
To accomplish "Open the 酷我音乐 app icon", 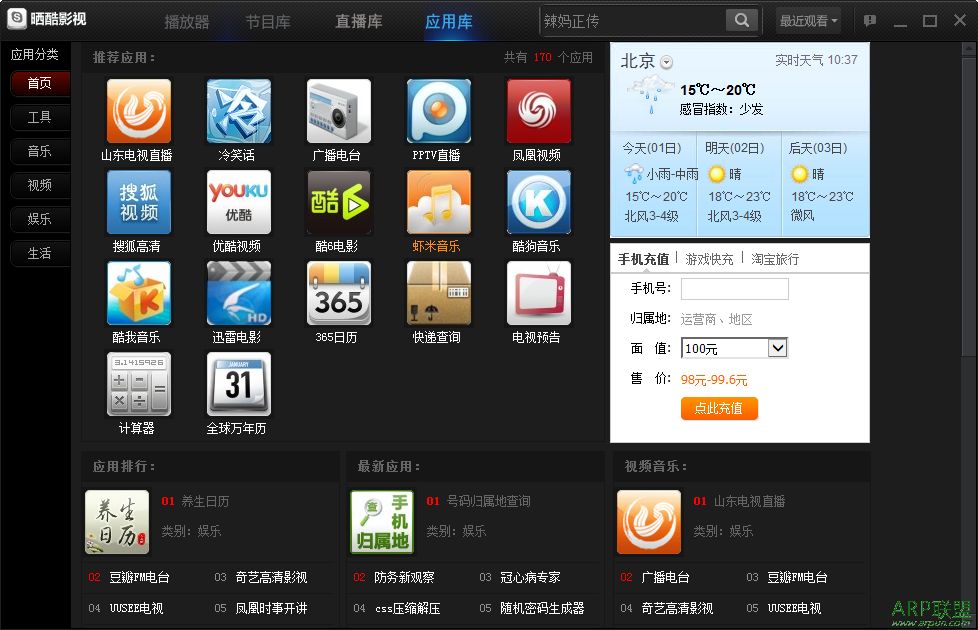I will (x=138, y=293).
